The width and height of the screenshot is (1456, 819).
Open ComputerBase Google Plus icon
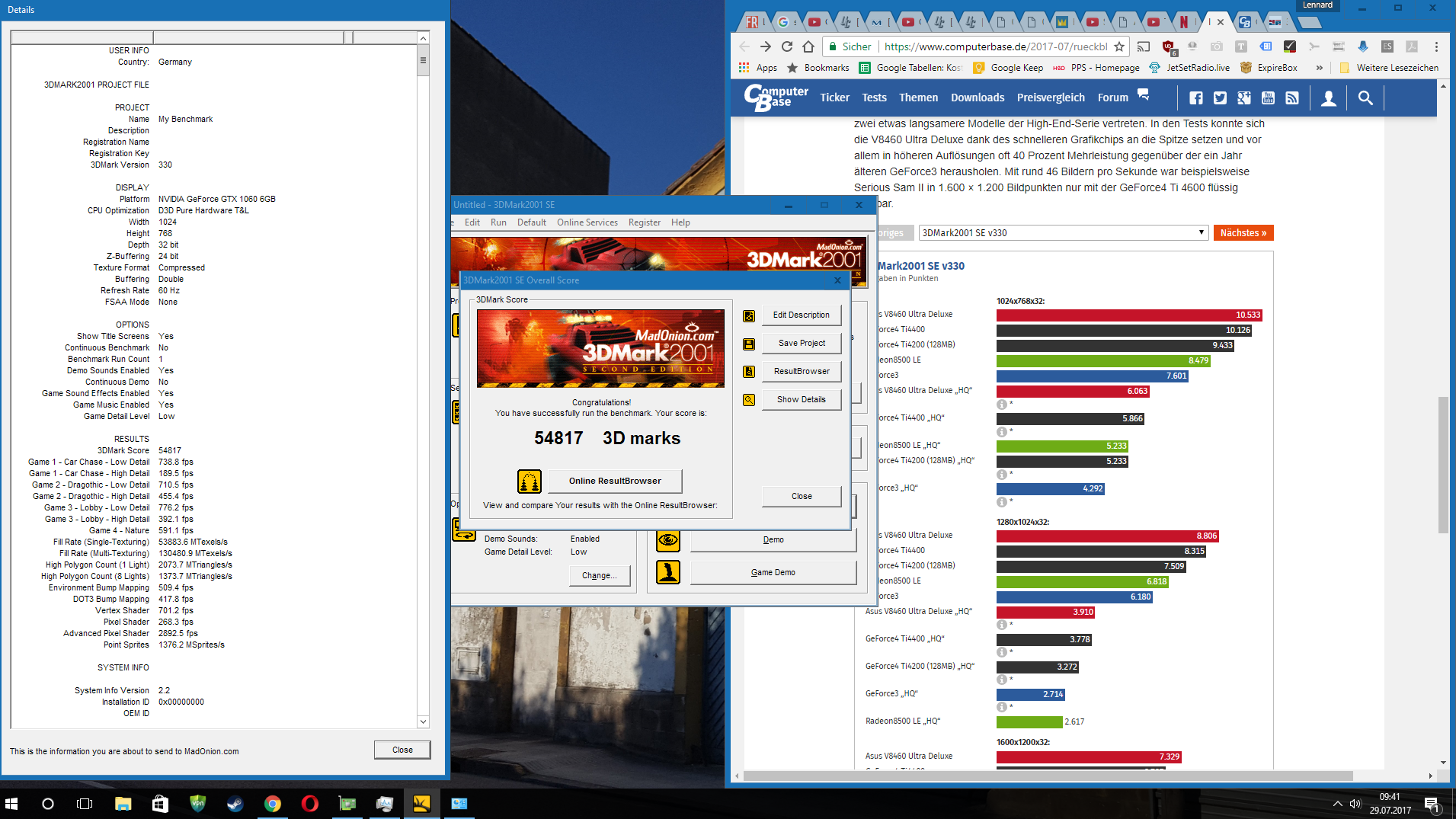coord(1244,98)
